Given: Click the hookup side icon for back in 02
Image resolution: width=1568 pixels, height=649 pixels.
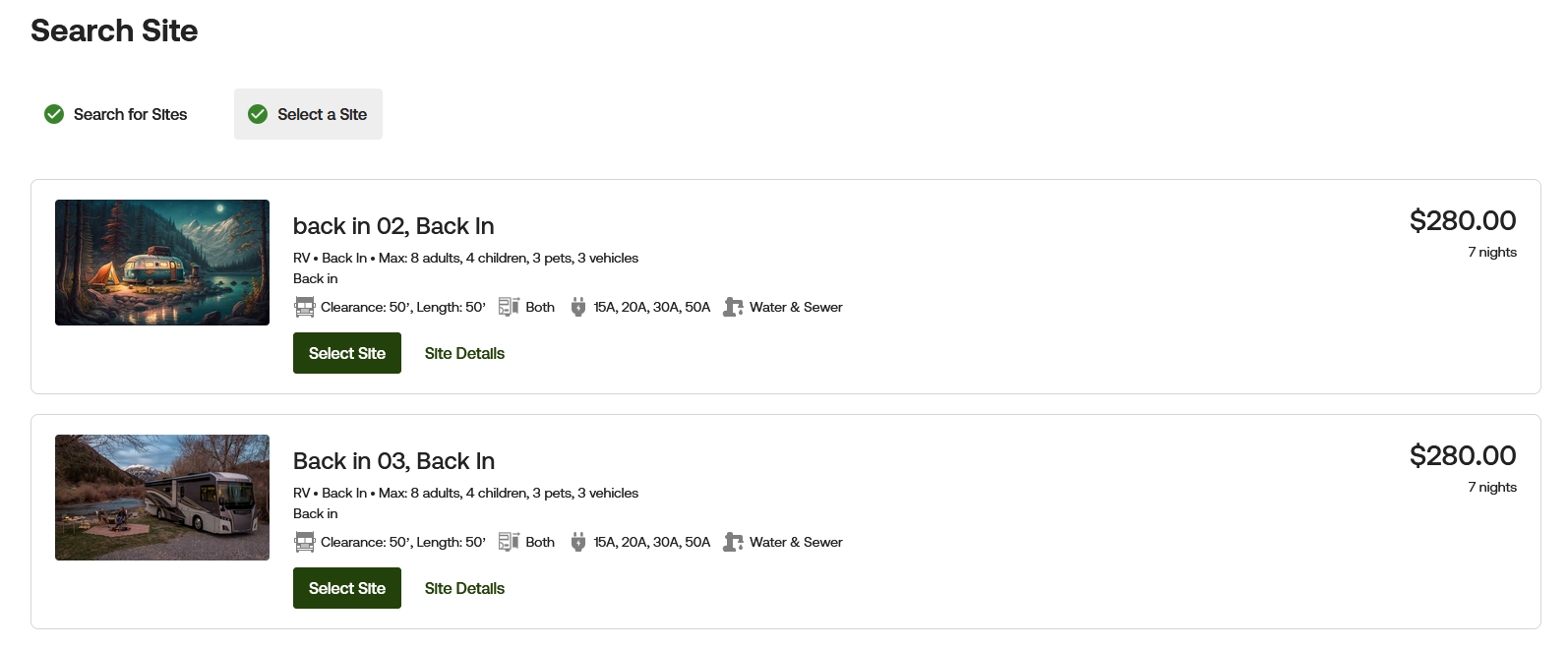Looking at the screenshot, I should point(509,307).
